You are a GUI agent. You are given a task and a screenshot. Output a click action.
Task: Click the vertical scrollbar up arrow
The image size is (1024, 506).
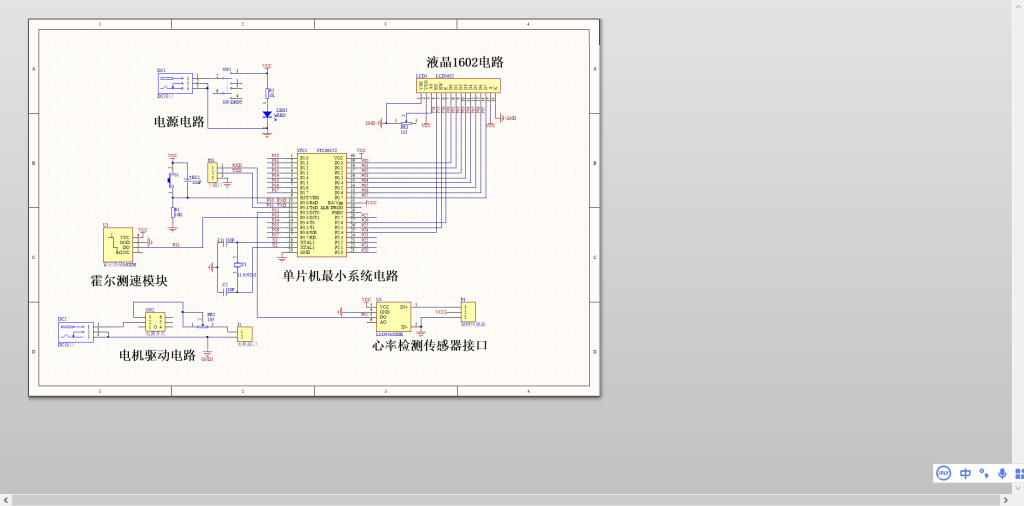[1018, 5]
